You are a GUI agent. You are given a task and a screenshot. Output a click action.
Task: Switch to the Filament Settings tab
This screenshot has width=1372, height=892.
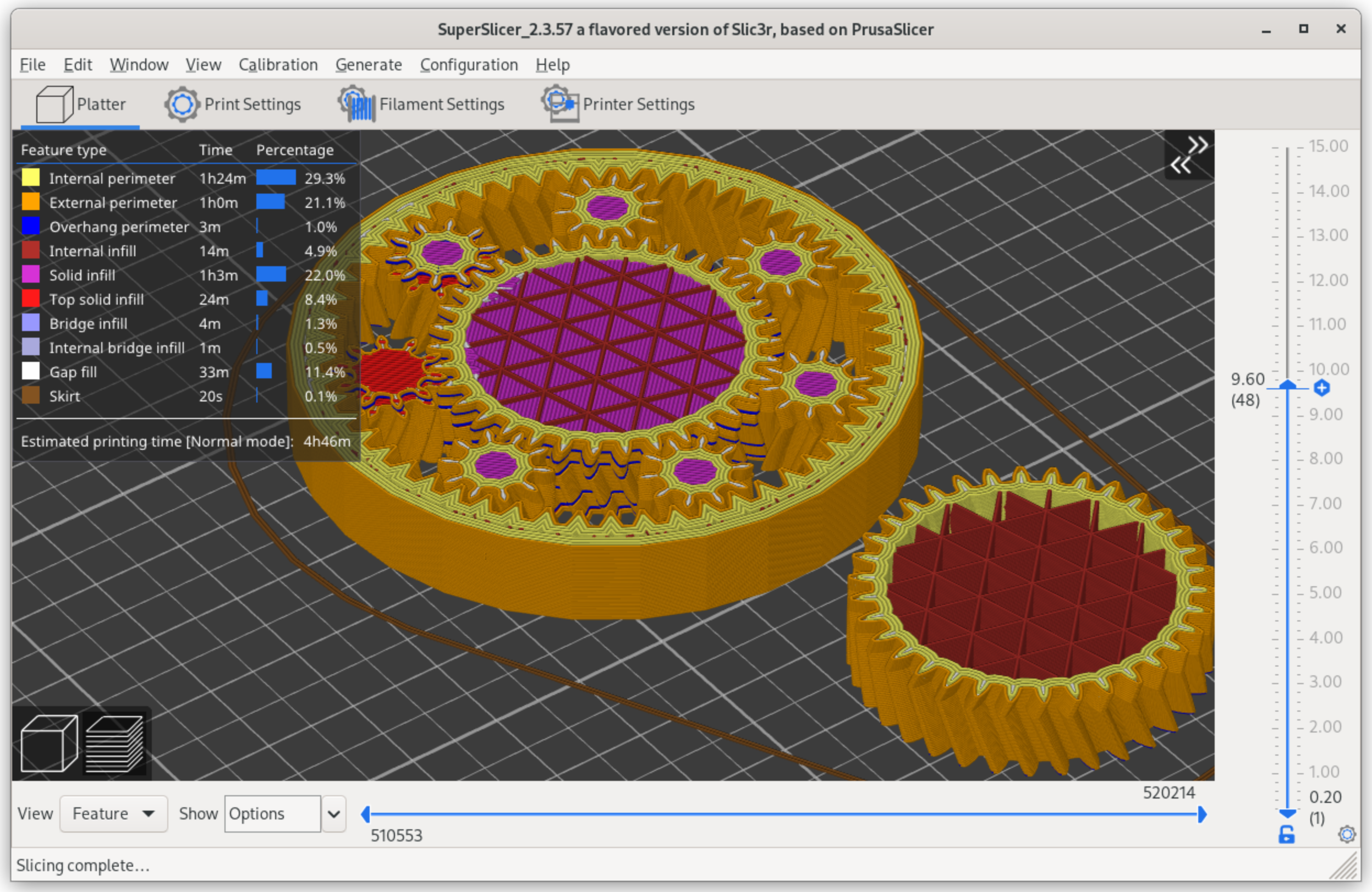tap(421, 104)
